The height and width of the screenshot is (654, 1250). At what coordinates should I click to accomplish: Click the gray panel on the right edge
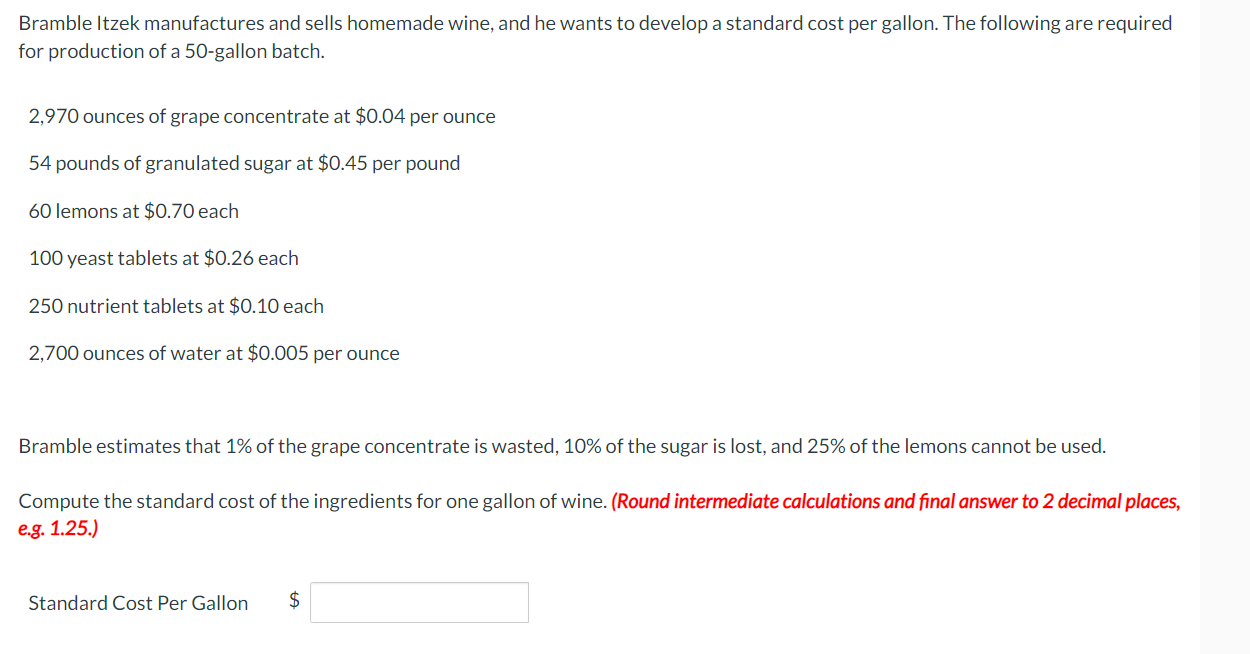pyautogui.click(x=1224, y=327)
